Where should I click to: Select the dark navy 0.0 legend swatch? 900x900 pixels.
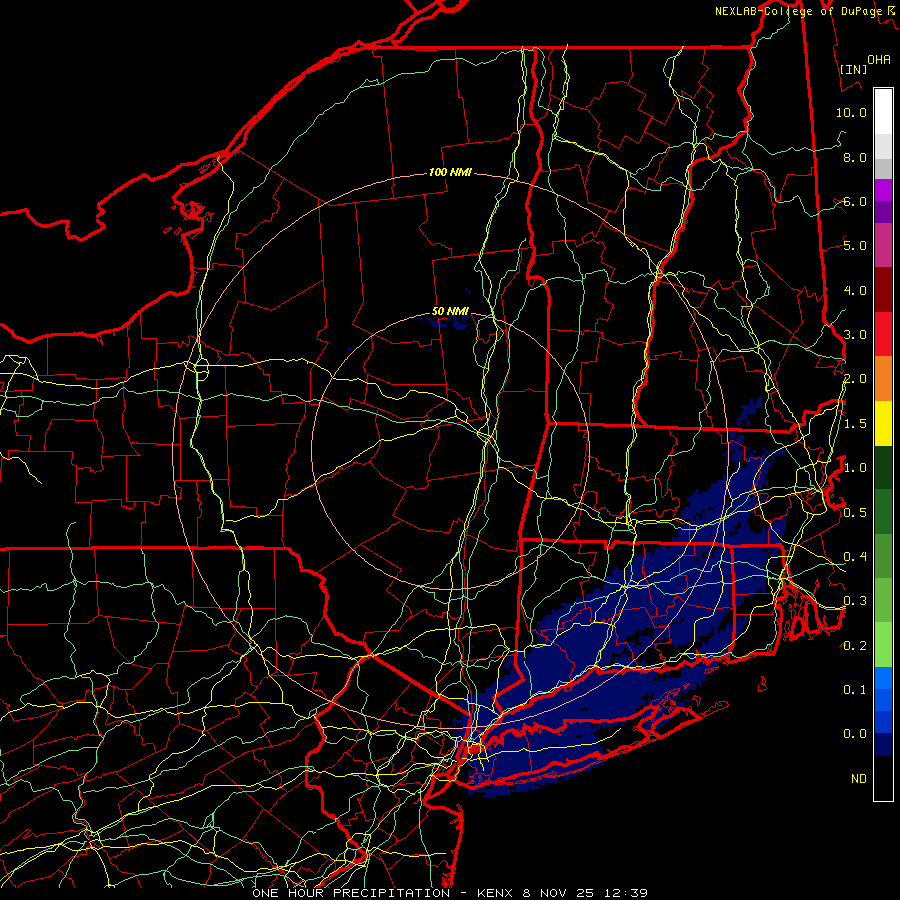883,744
